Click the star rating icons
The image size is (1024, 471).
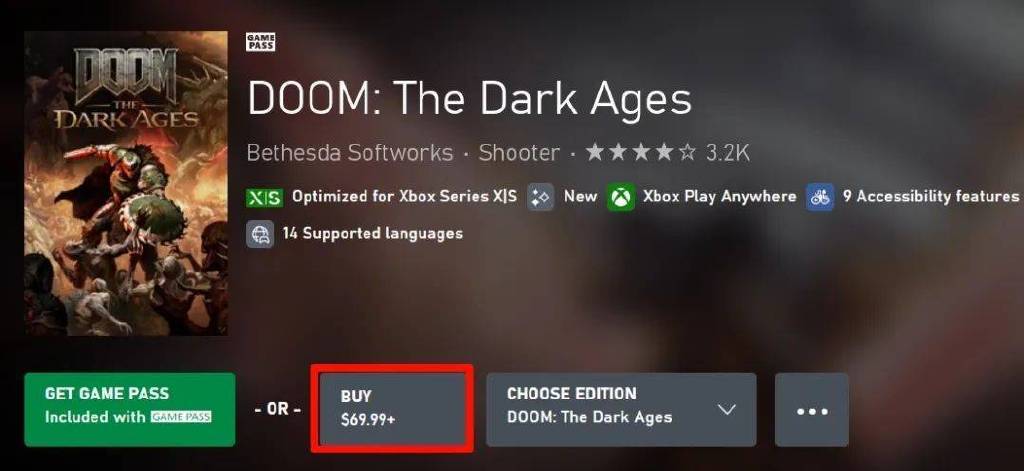pos(641,153)
